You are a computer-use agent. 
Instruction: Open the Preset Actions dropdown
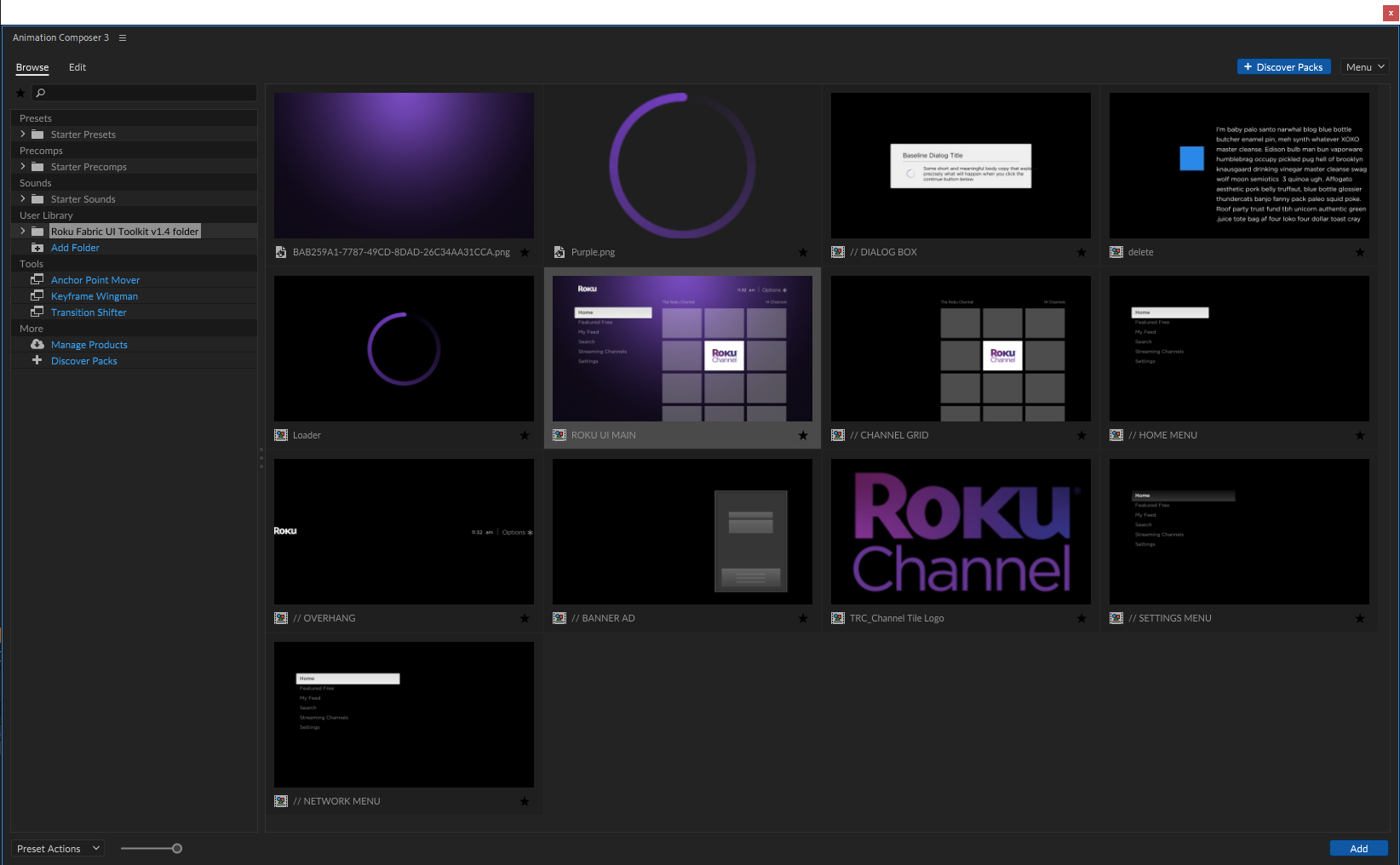tap(58, 849)
